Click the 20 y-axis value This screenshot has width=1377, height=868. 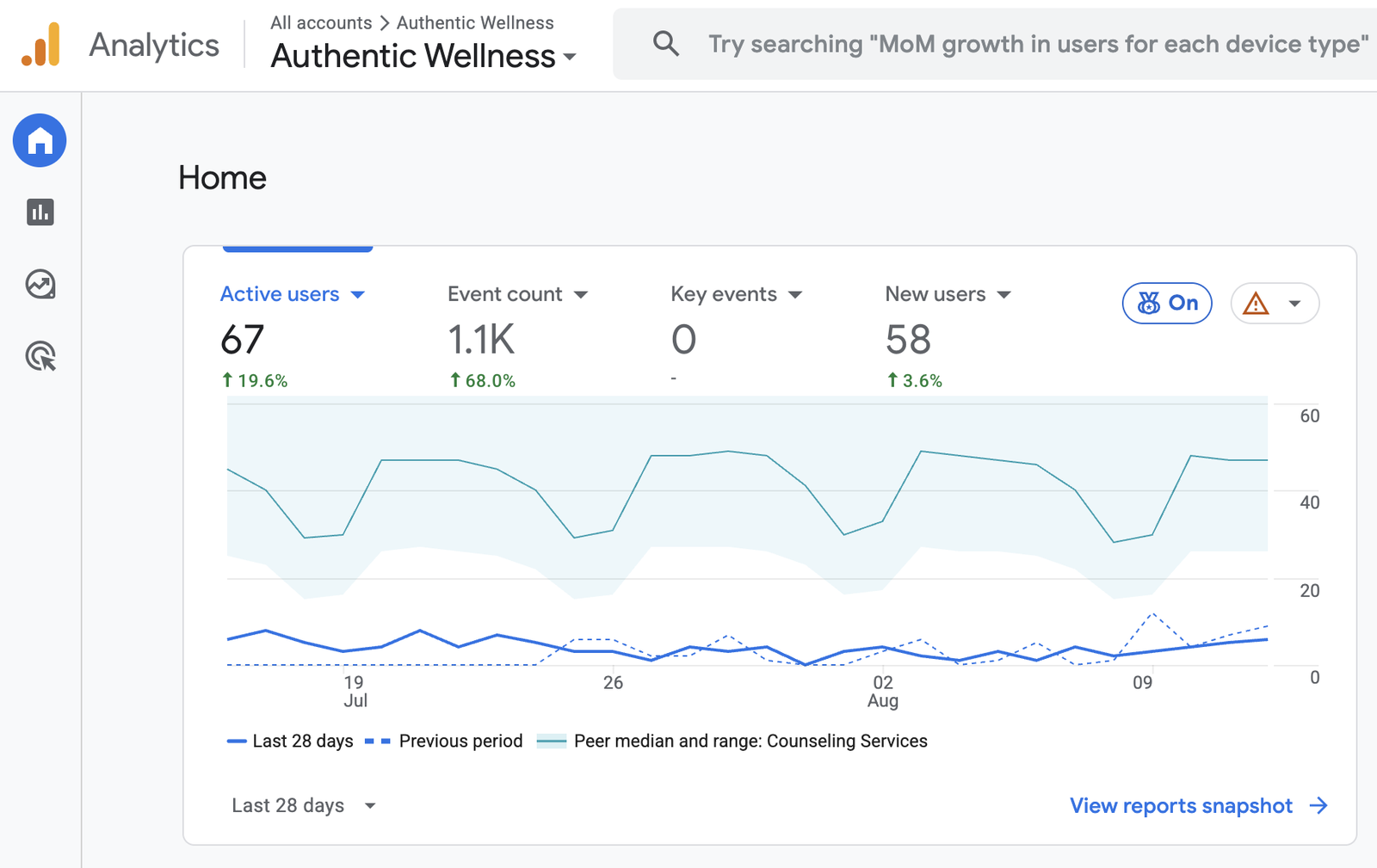(x=1309, y=591)
